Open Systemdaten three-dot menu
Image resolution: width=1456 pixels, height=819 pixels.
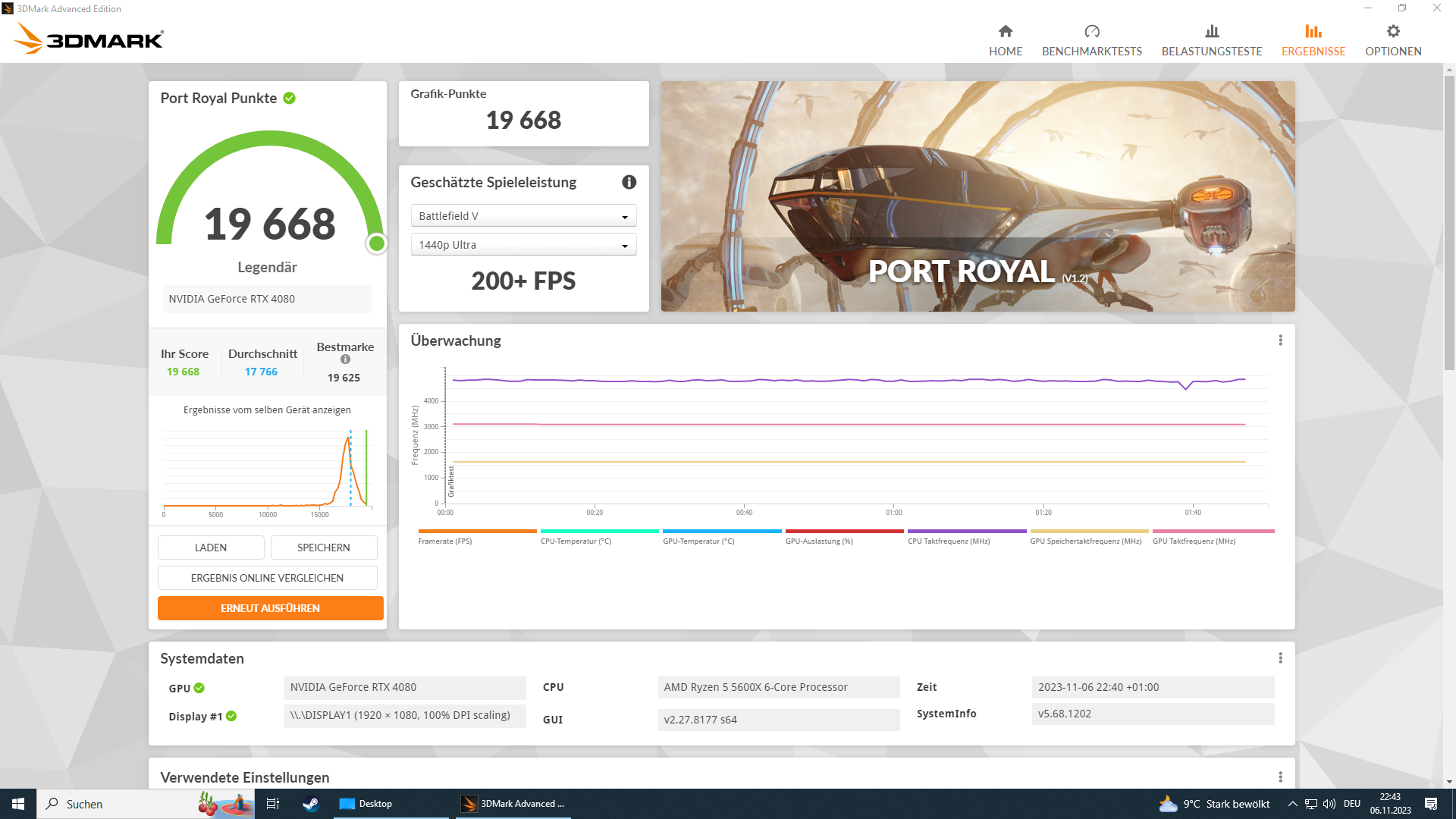coord(1280,658)
